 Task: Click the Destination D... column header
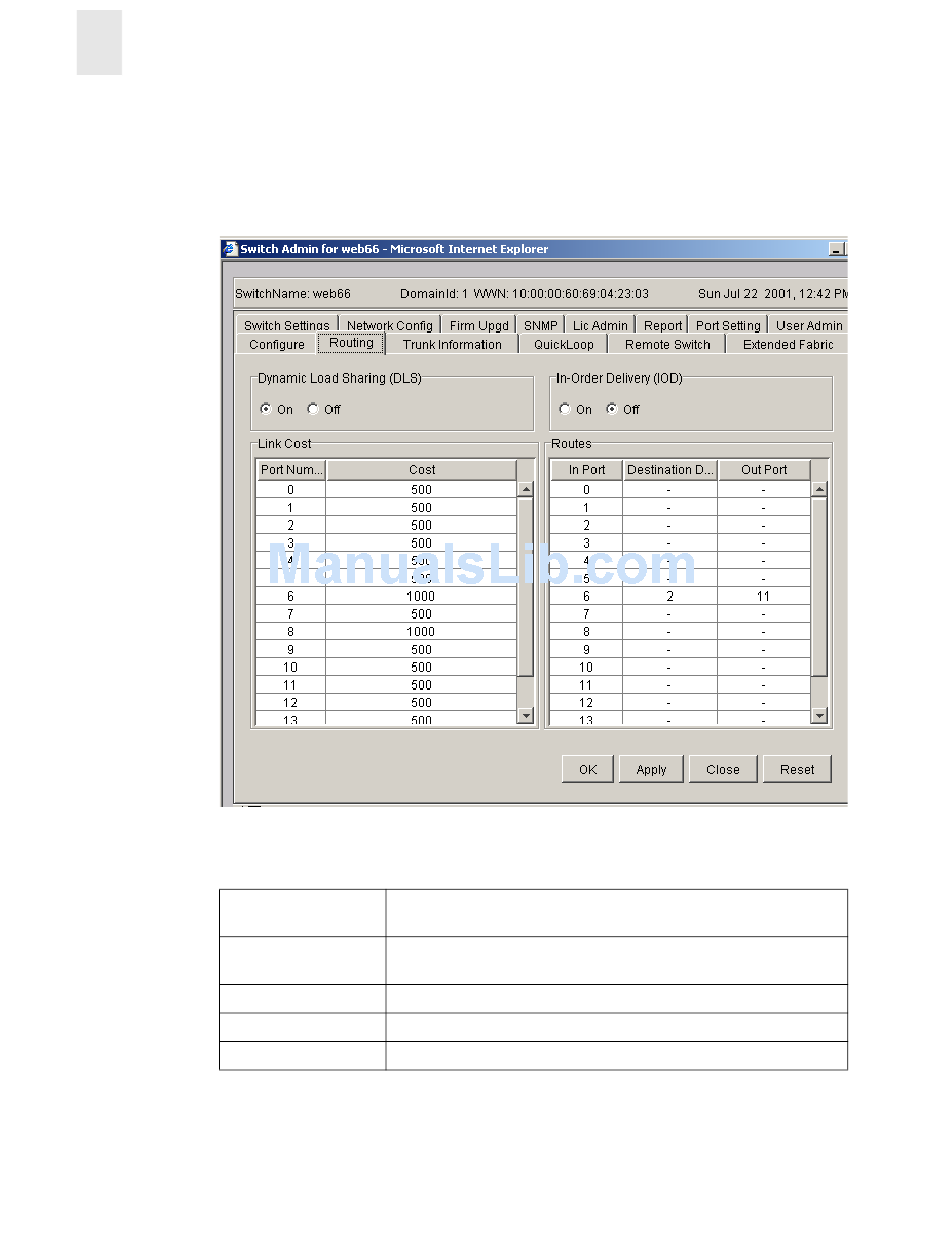(670, 470)
